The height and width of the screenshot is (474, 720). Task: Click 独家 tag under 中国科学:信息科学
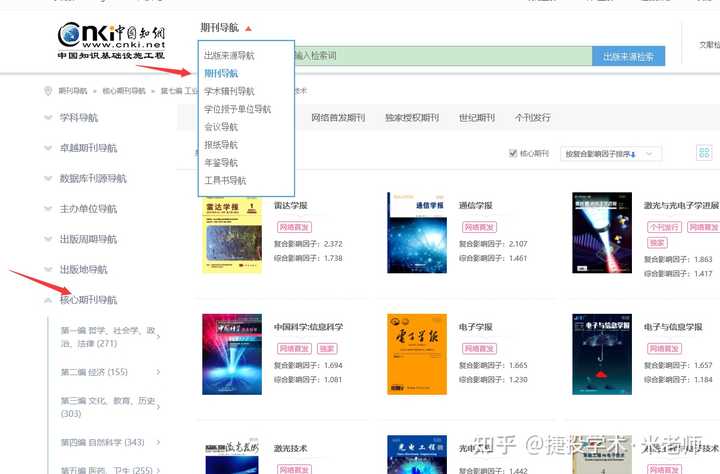pos(327,349)
